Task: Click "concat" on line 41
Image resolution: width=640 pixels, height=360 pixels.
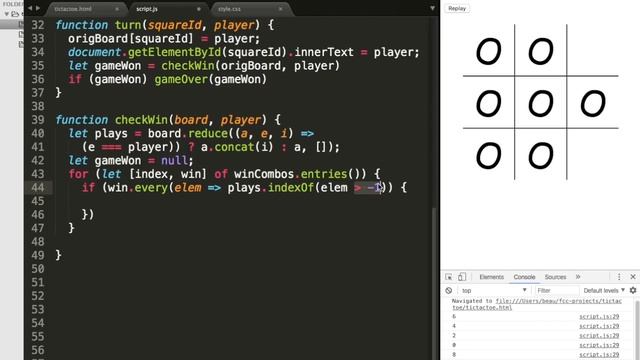Action: (234, 147)
